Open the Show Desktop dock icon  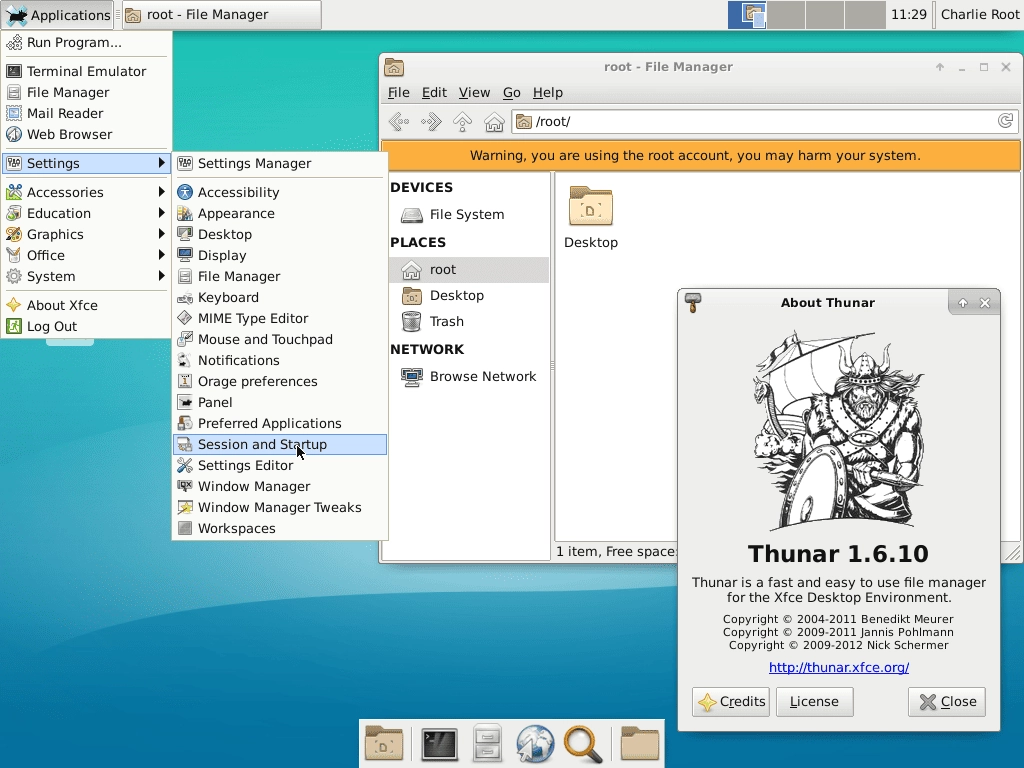tap(384, 744)
